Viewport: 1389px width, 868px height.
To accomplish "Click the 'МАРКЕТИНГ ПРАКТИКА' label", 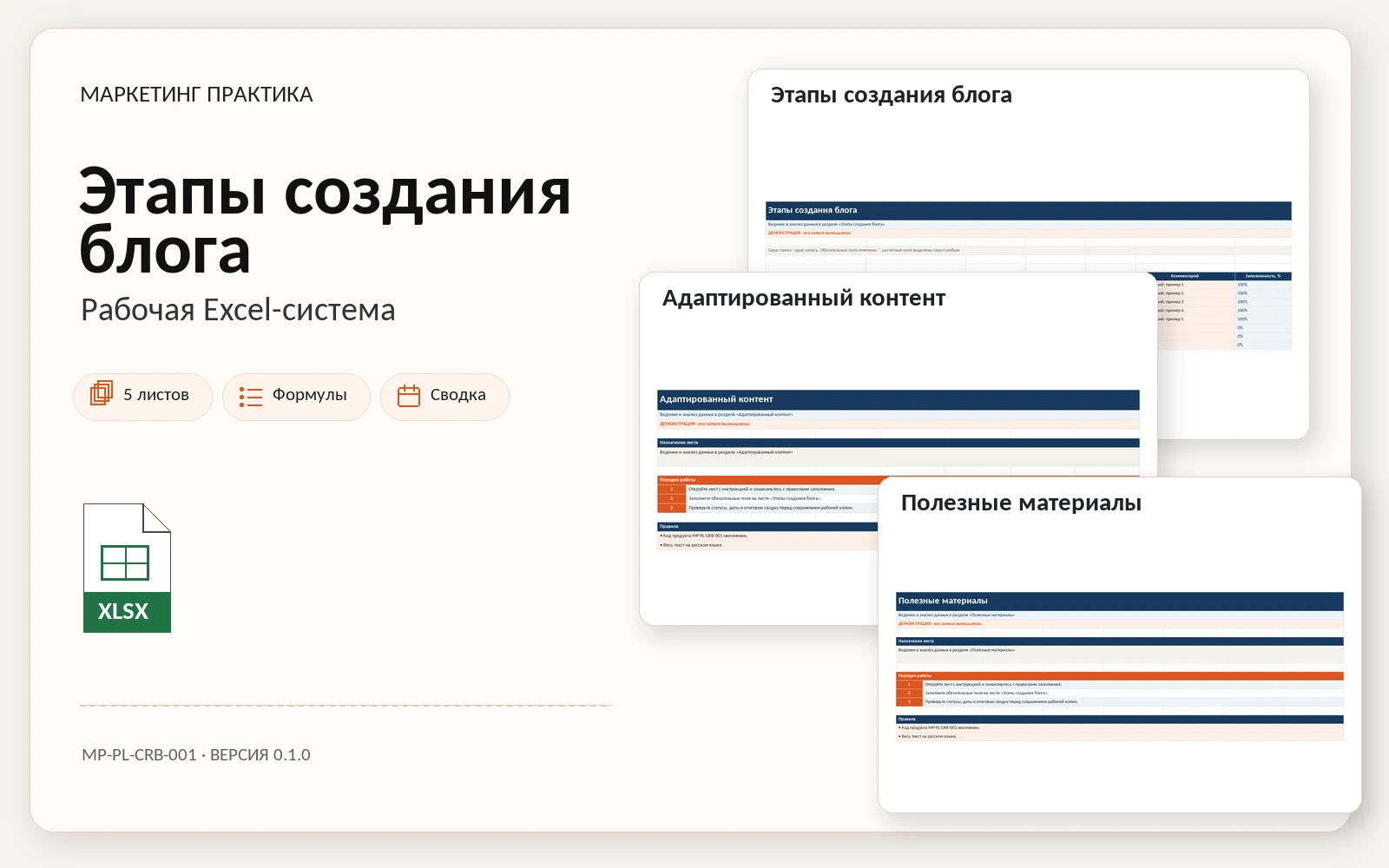I will (196, 95).
